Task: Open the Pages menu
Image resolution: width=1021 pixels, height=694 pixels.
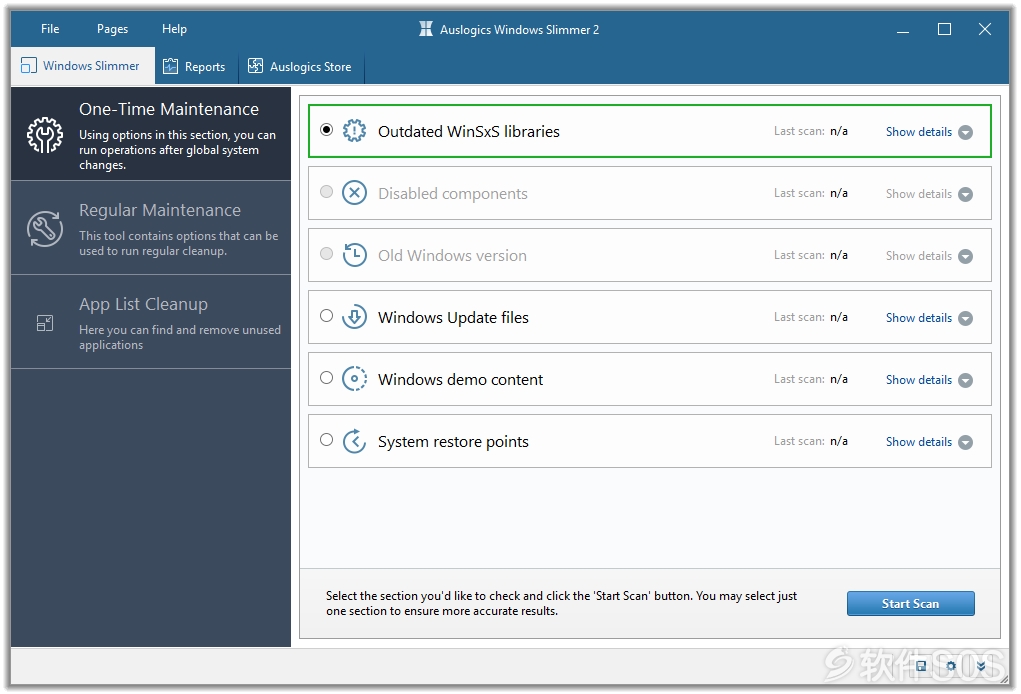Action: 113,29
